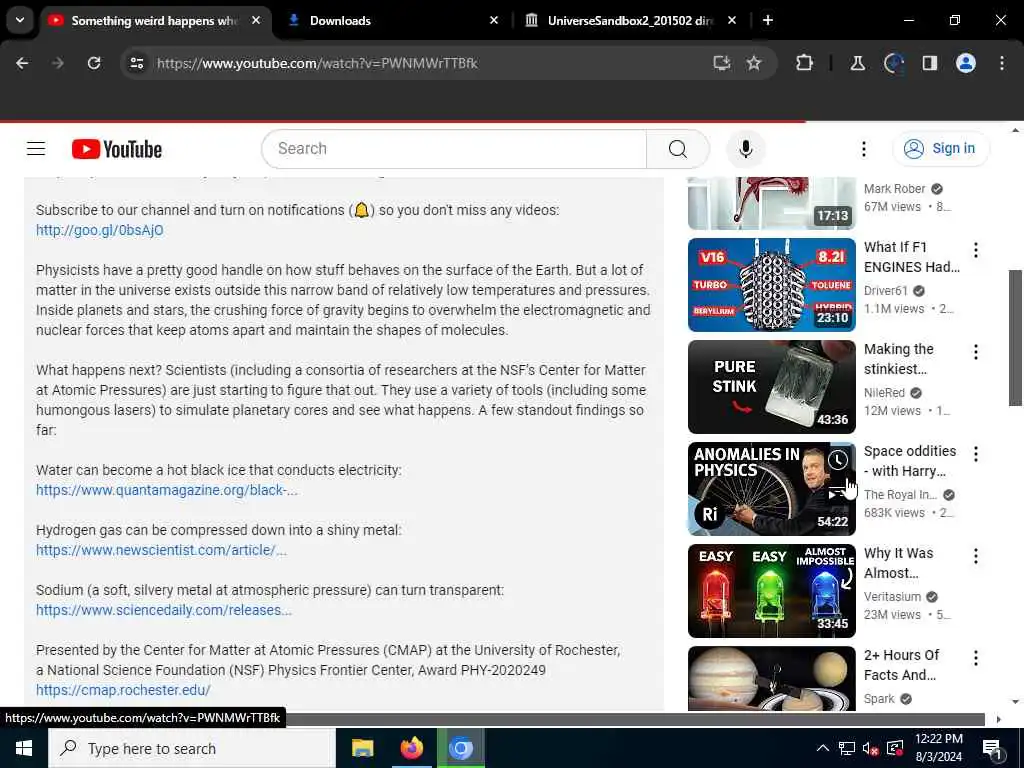Go forward to next page
Screen dimensions: 1024x768
pyautogui.click(x=57, y=63)
